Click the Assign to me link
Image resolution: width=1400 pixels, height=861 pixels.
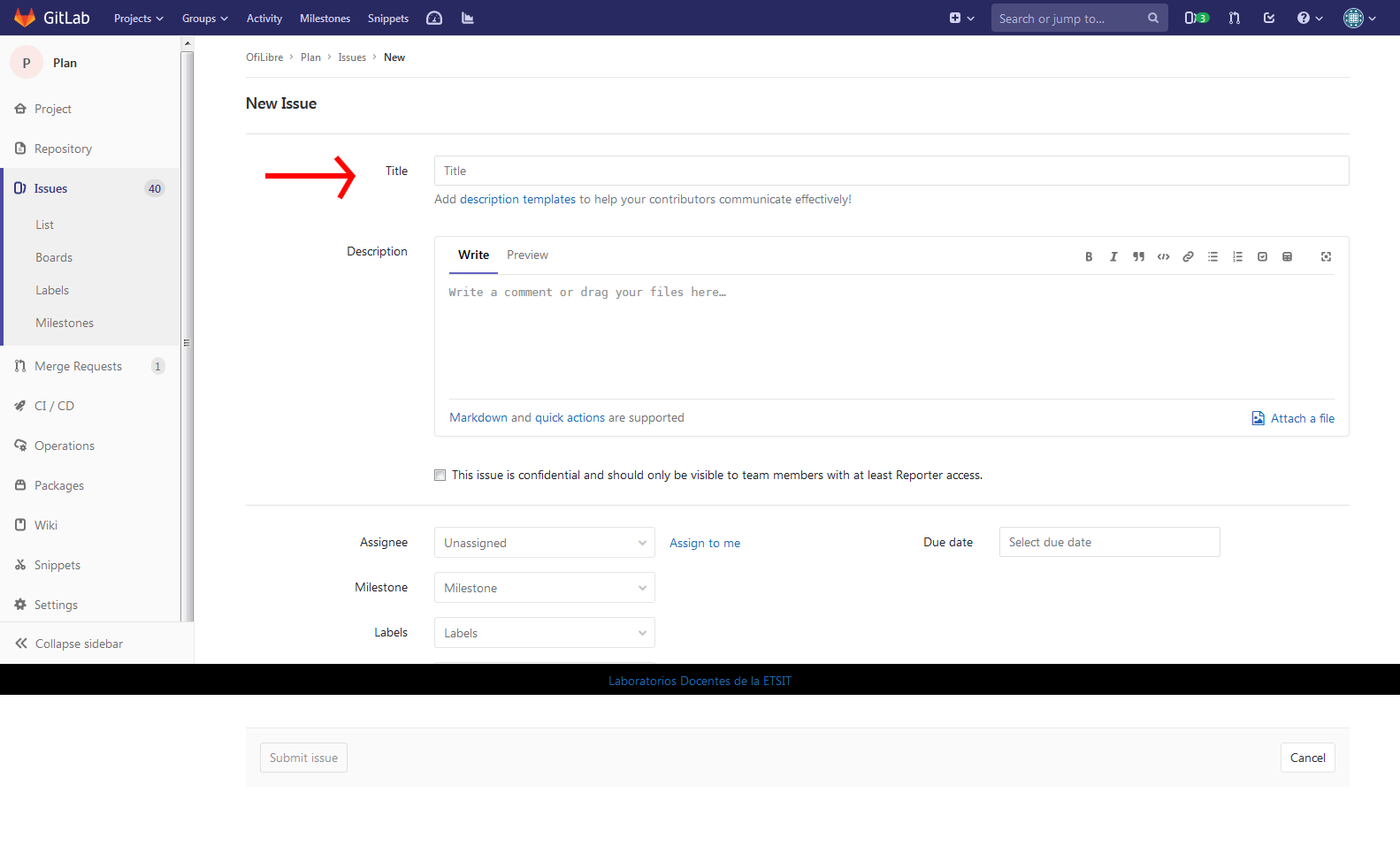(x=704, y=544)
